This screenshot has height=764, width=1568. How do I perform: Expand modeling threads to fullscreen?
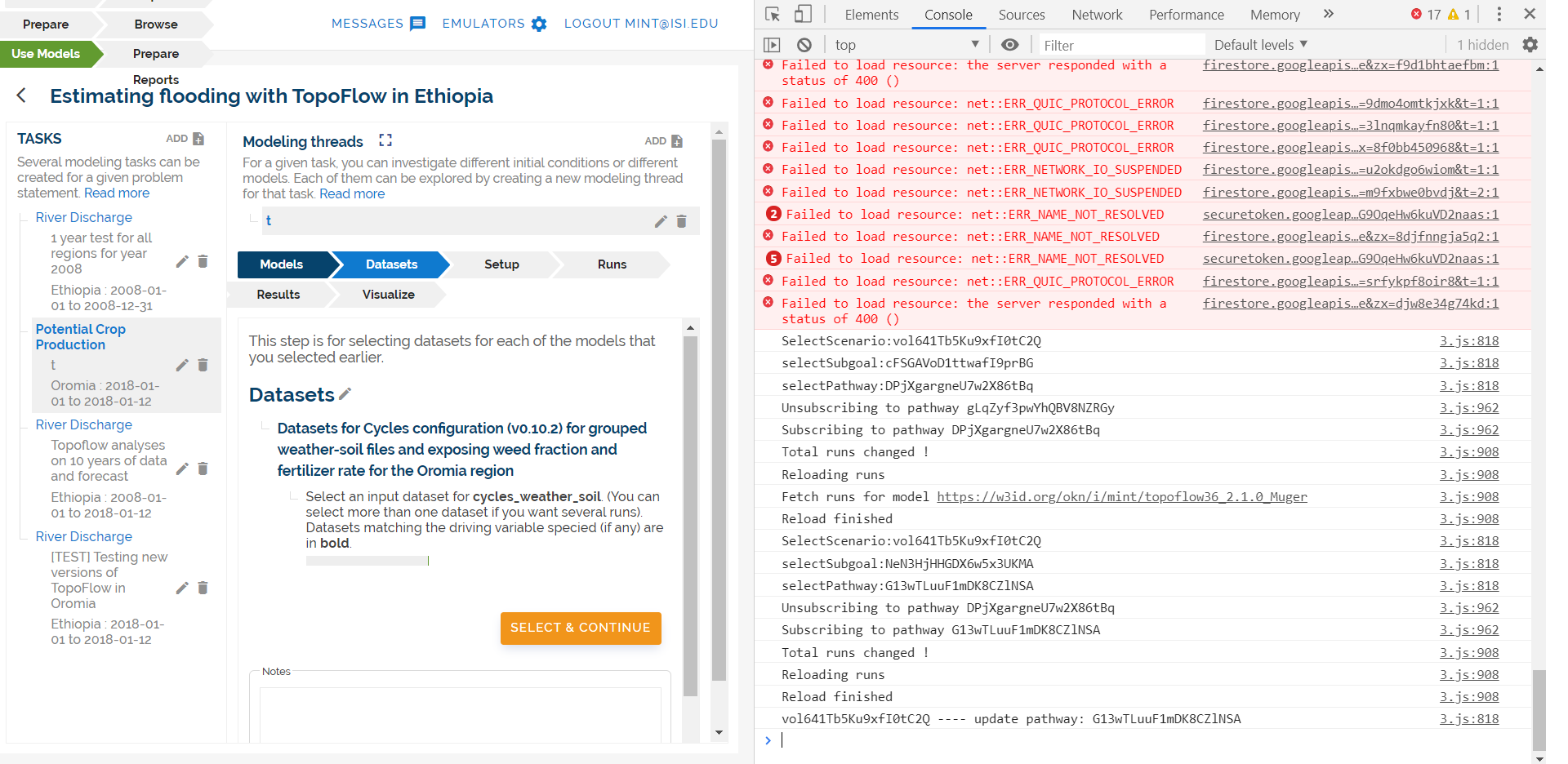click(385, 139)
